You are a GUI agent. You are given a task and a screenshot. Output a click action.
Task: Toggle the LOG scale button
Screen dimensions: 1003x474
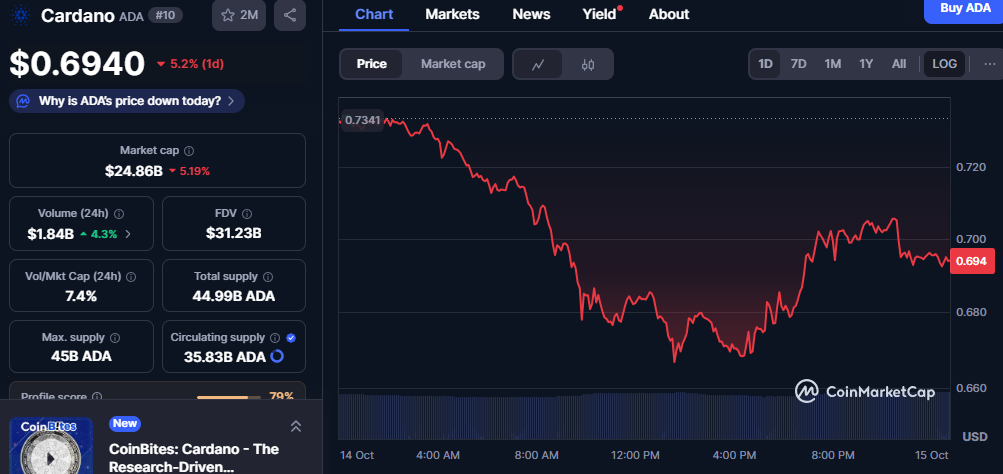coord(944,64)
